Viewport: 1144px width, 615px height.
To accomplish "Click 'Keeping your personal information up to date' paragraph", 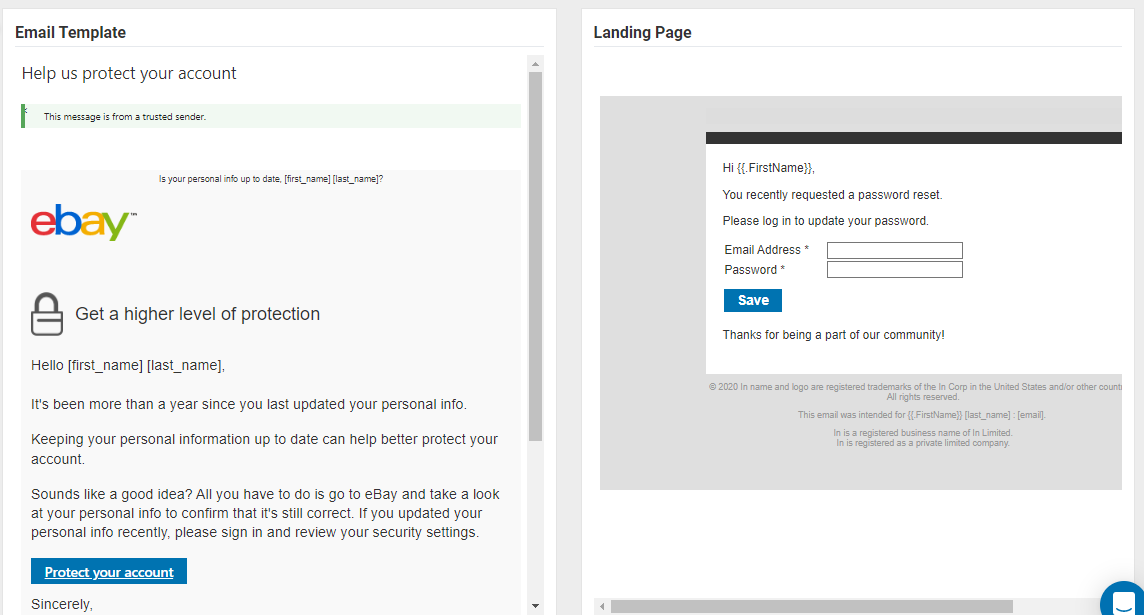I will click(x=264, y=449).
